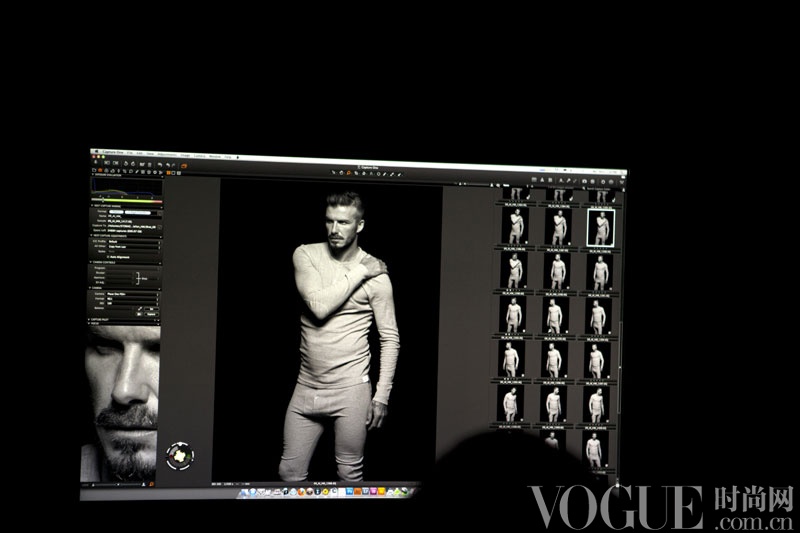Collapse the Next Capture Naming panel
Viewport: 800px width, 533px height.
[x=92, y=205]
